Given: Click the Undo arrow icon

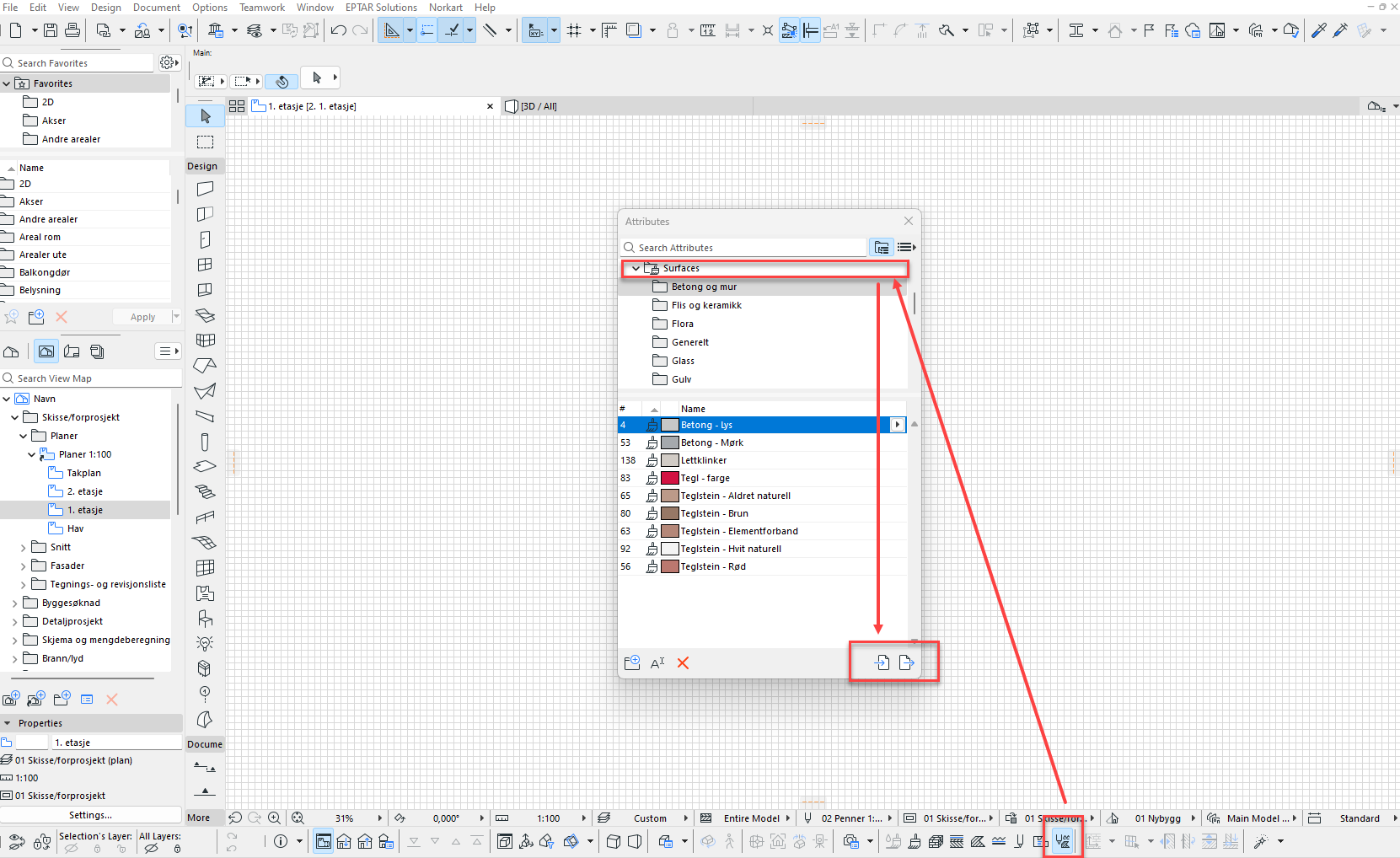Looking at the screenshot, I should (338, 31).
